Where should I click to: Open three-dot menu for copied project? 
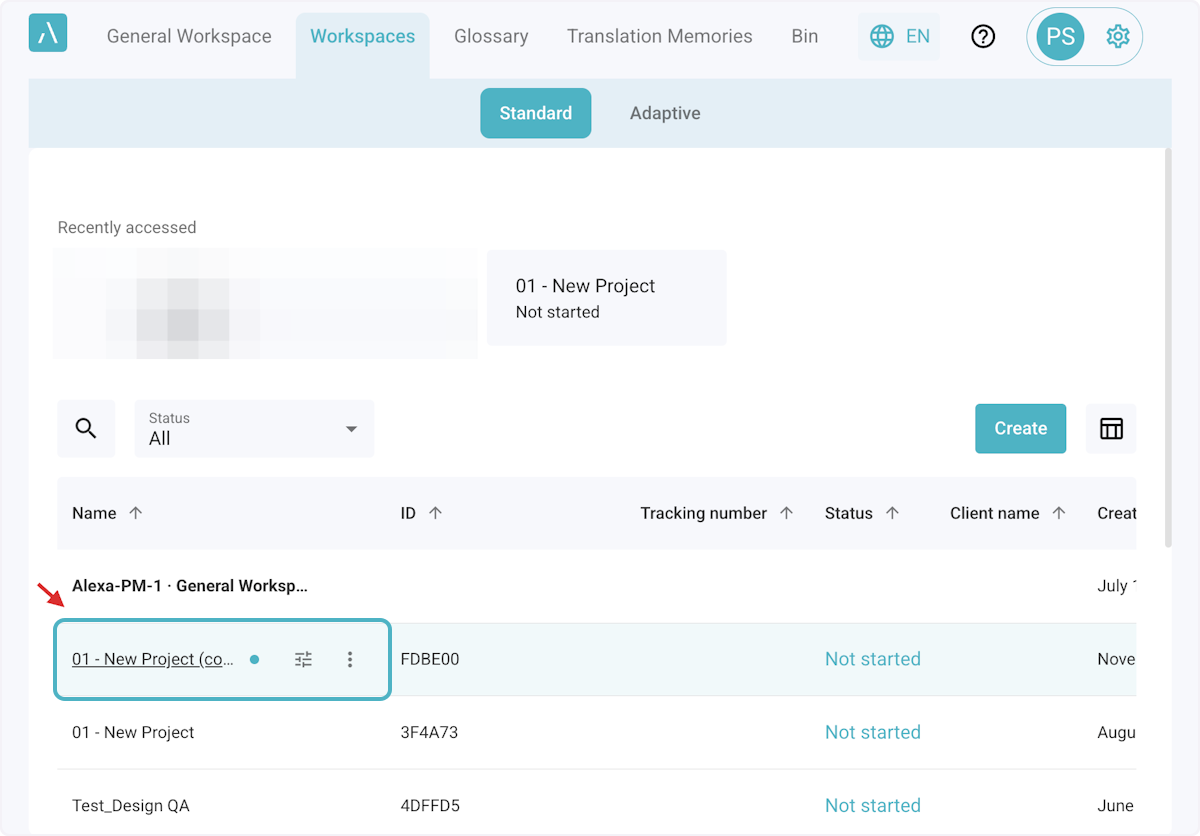click(x=350, y=659)
